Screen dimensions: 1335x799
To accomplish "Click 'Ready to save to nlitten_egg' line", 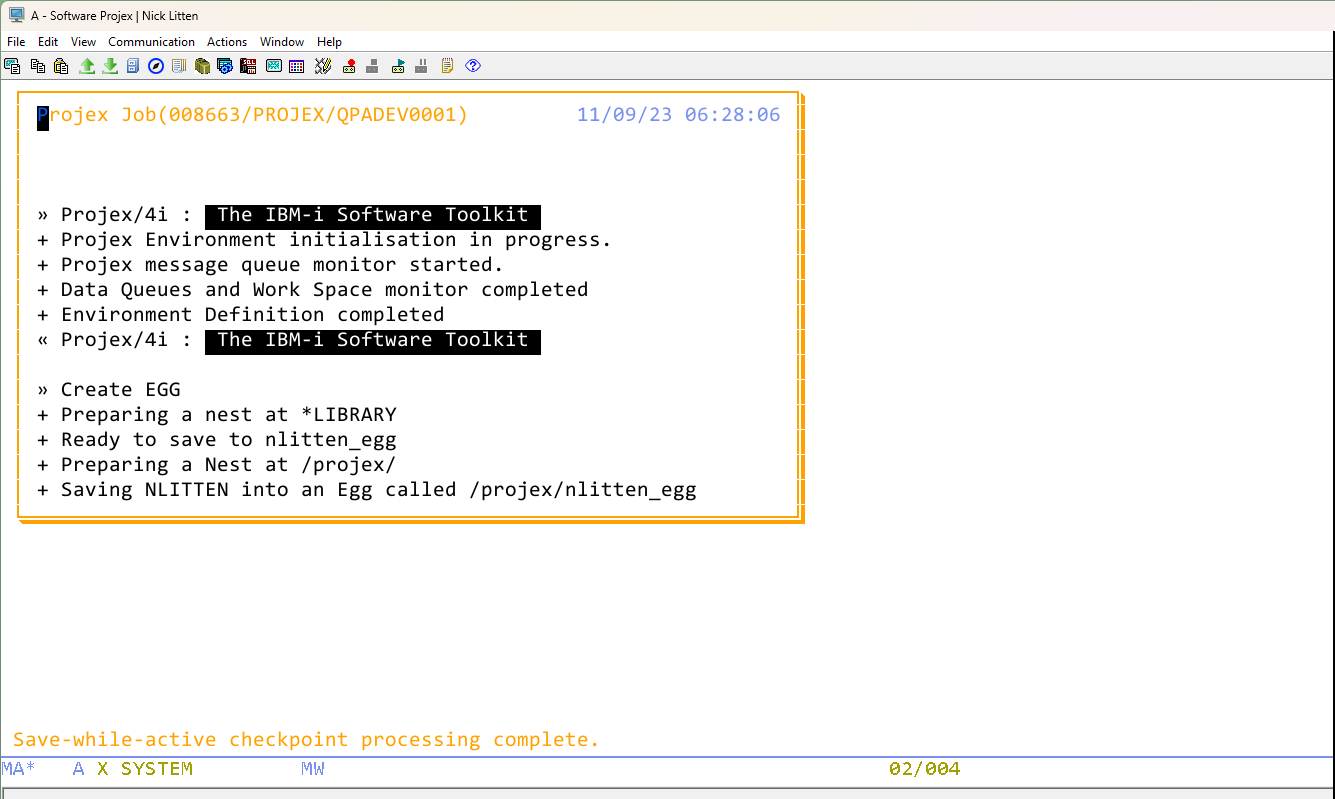I will point(217,440).
